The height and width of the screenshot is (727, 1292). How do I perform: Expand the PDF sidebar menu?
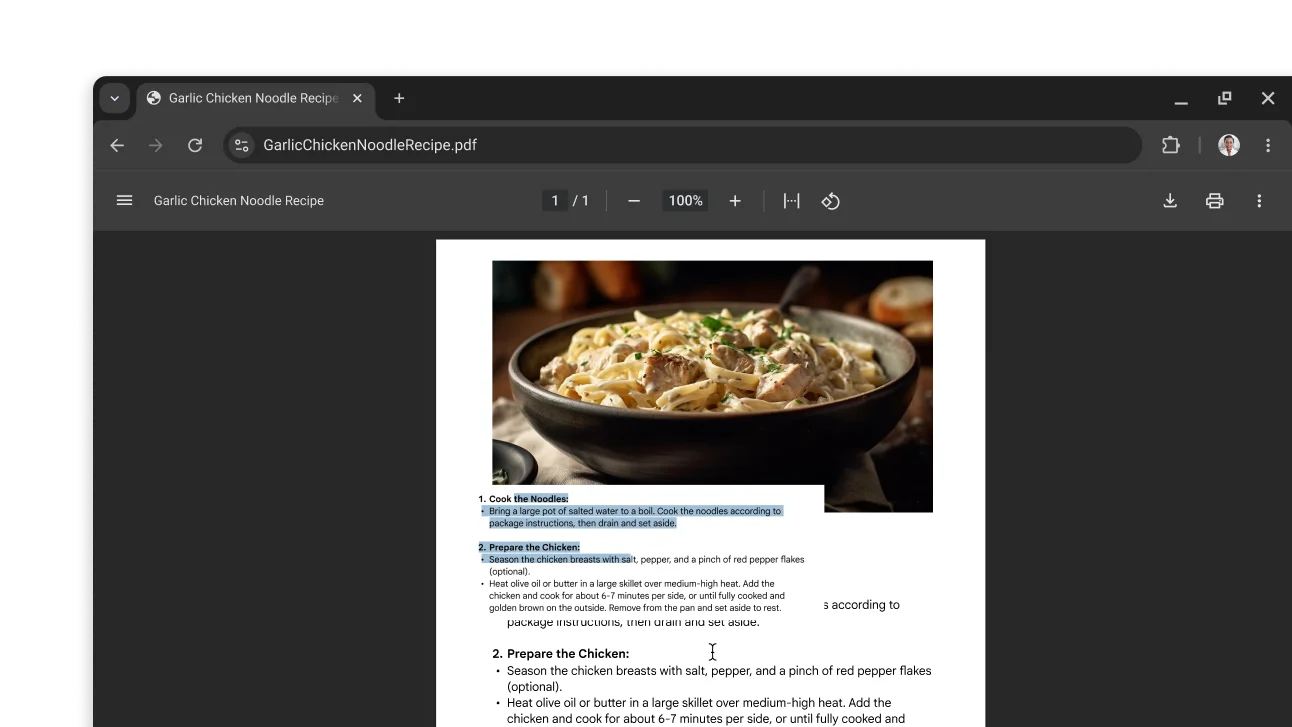[x=124, y=200]
